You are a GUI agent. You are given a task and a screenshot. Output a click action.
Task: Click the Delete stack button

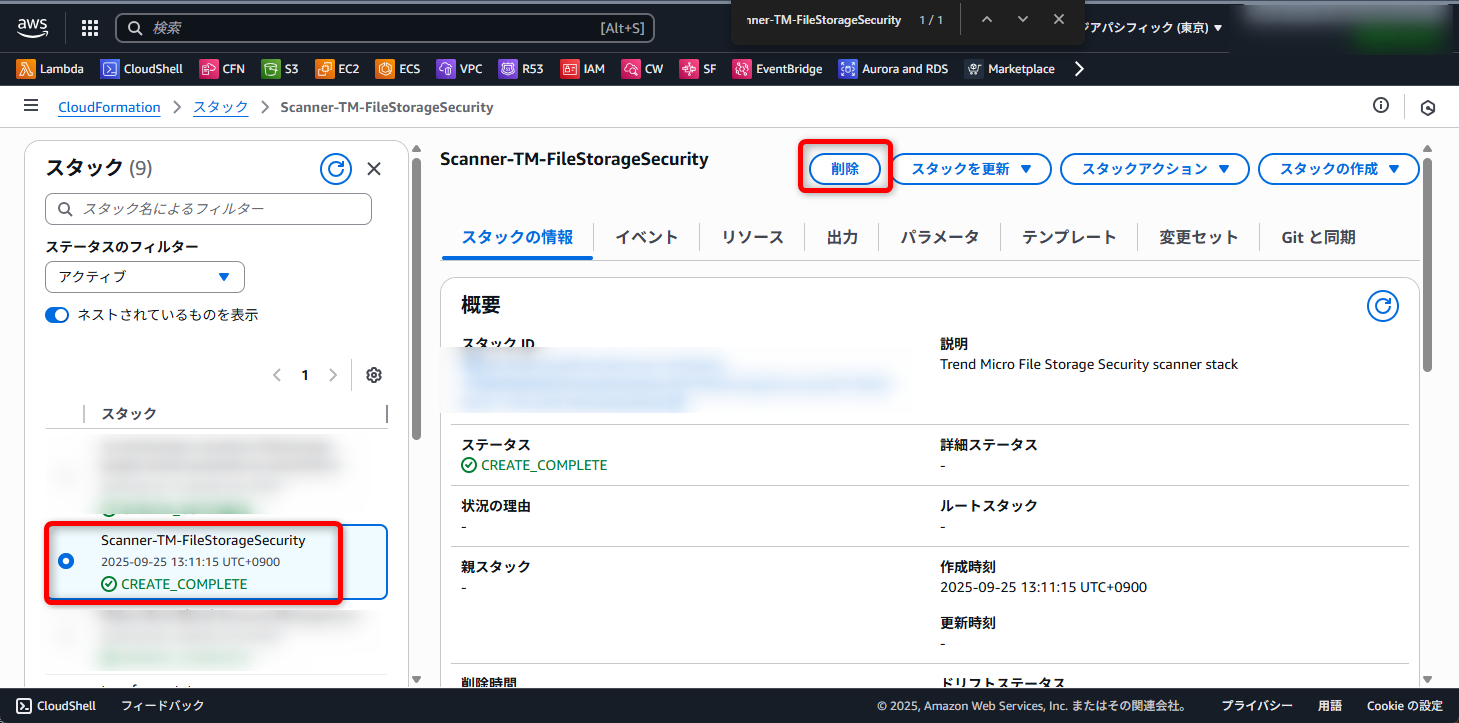[845, 169]
